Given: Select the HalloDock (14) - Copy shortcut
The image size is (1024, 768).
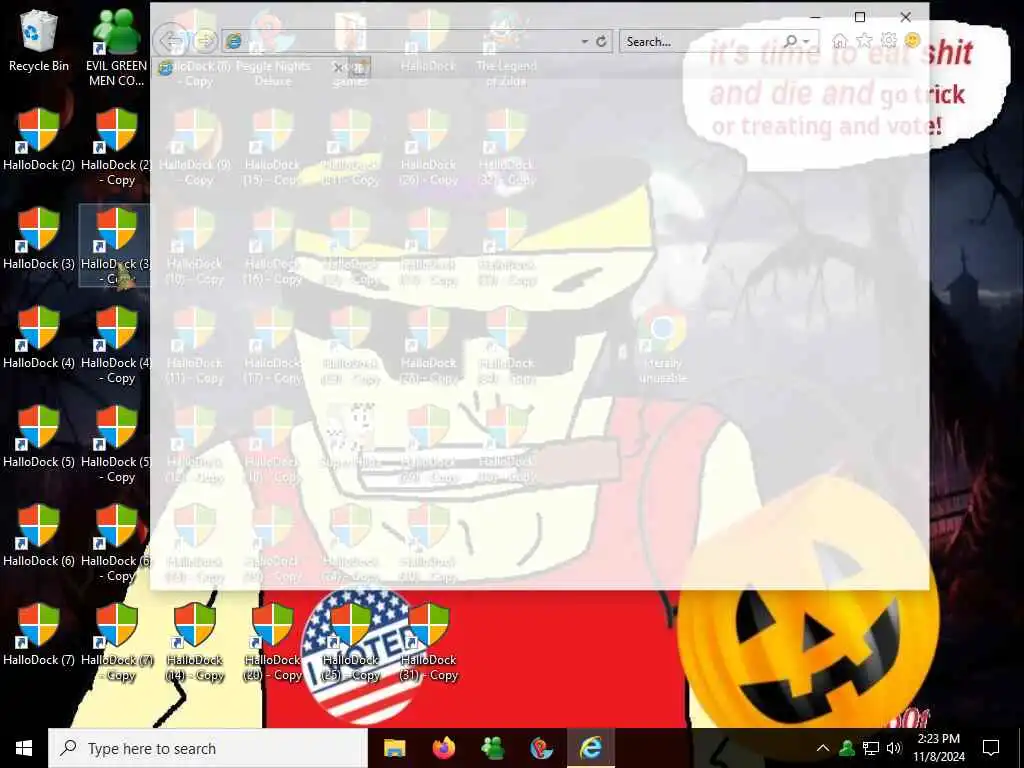Looking at the screenshot, I should (x=195, y=643).
